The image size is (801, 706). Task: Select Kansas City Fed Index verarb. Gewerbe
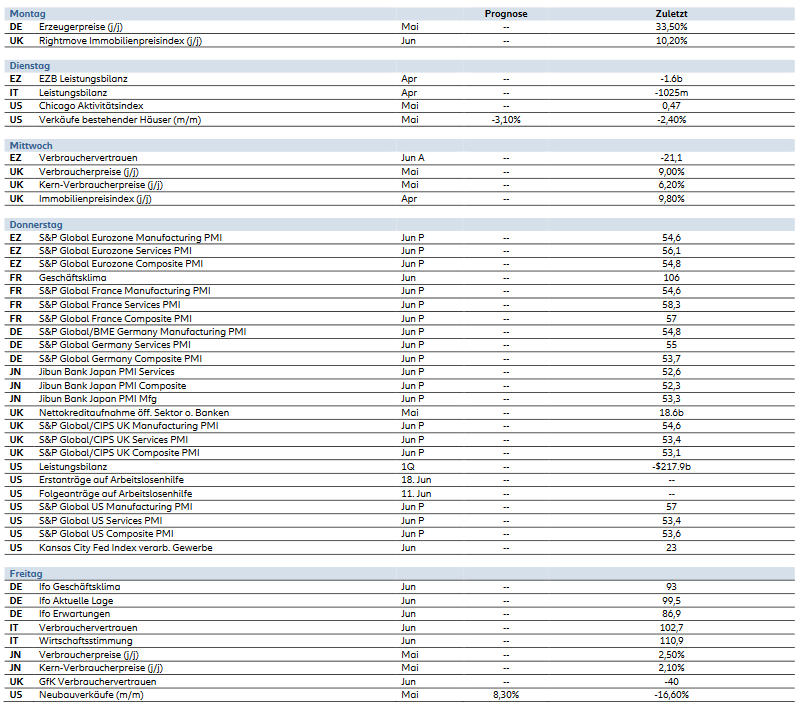125,547
